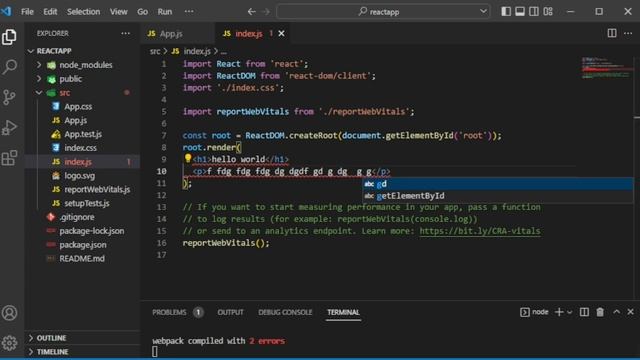Collapse the REACTAPP root folder

(31, 51)
